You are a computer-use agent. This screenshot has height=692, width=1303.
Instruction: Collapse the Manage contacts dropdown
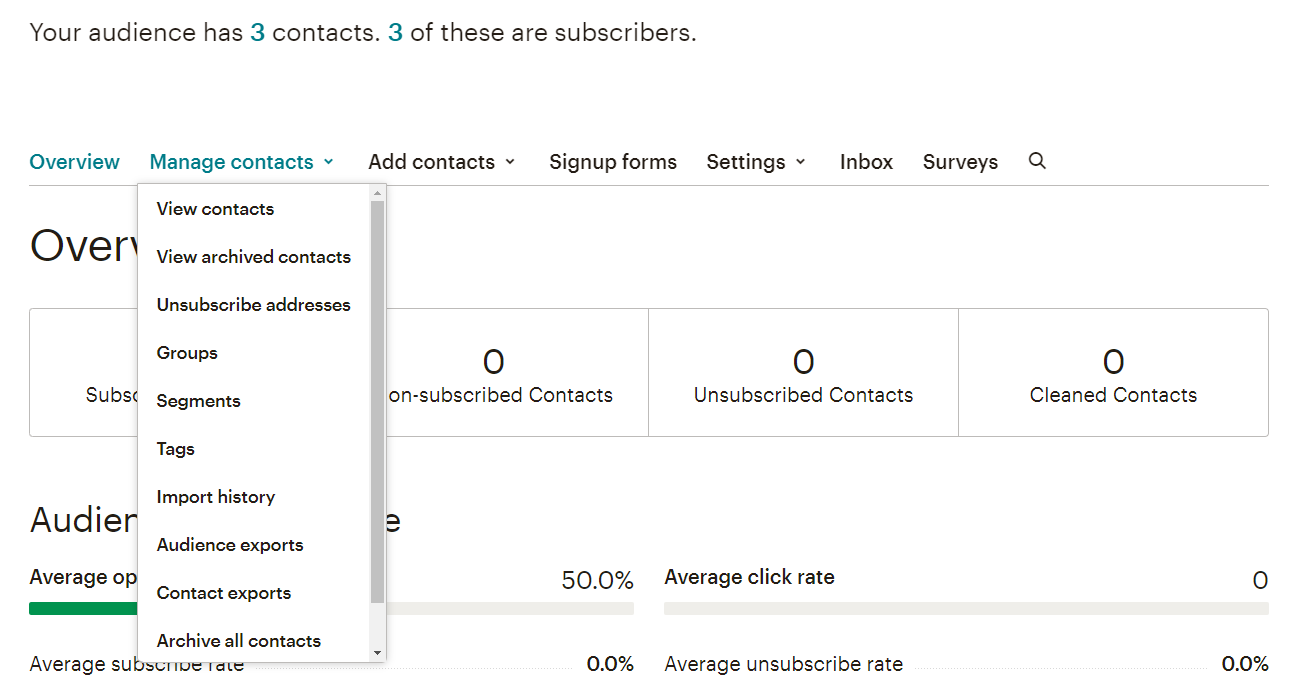241,162
